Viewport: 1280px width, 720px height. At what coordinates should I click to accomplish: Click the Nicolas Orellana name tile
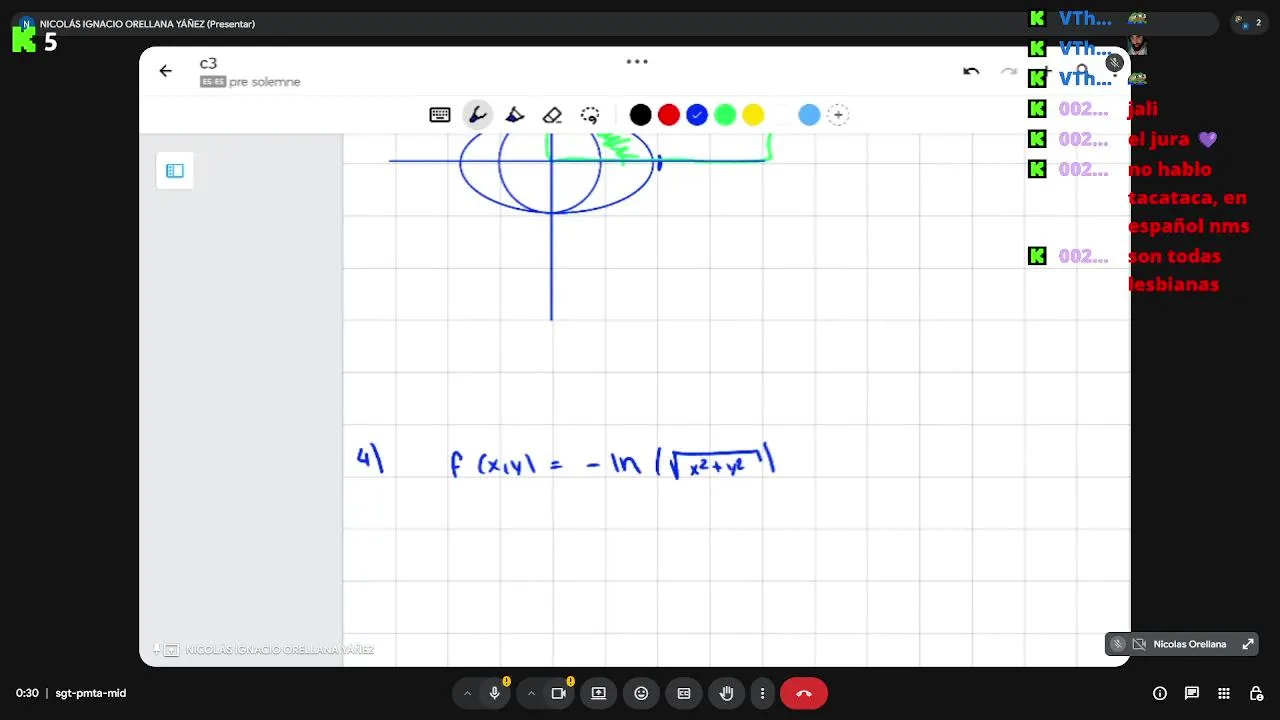click(x=1181, y=644)
